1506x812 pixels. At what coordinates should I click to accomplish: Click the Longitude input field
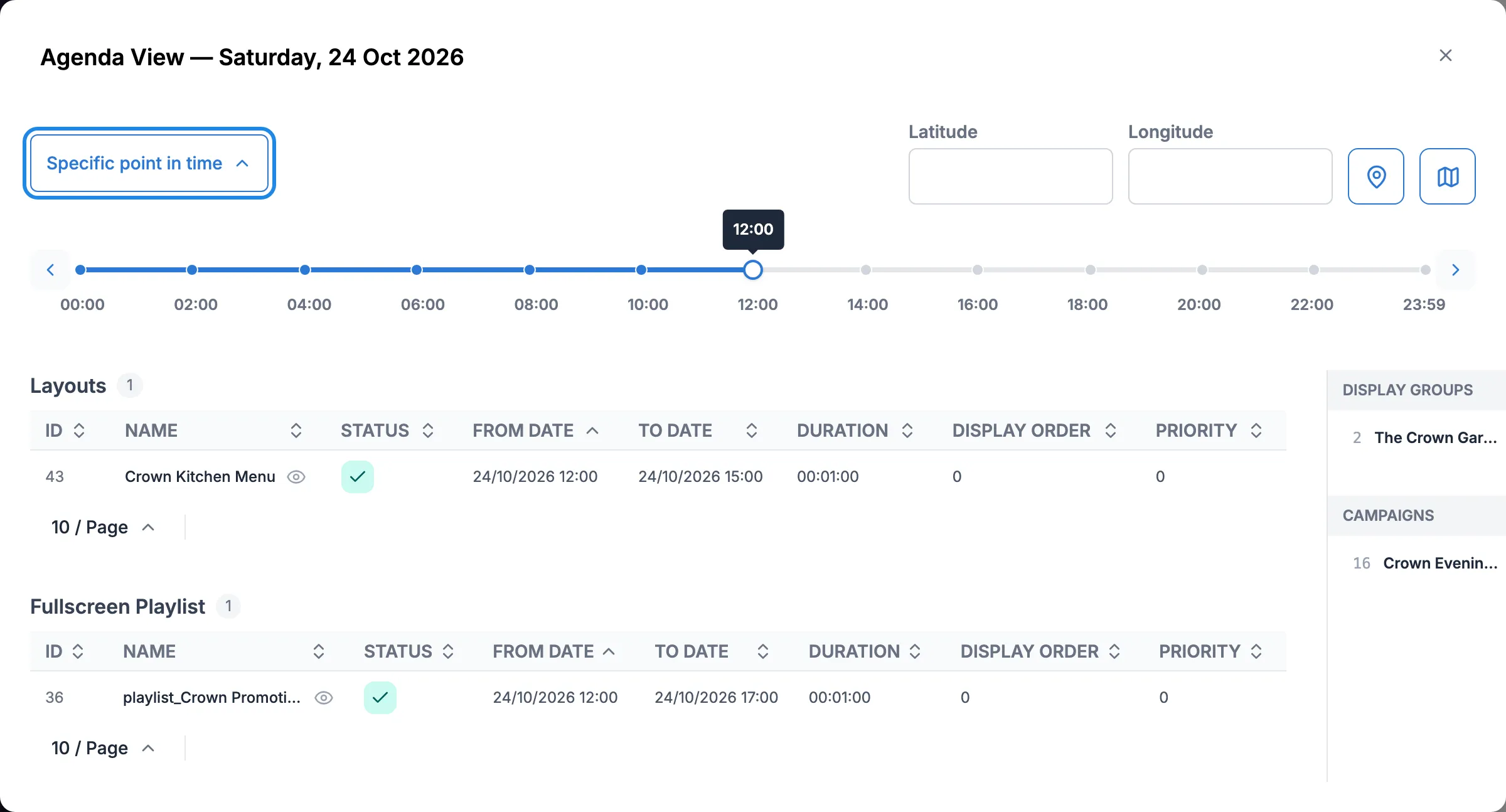(x=1231, y=176)
